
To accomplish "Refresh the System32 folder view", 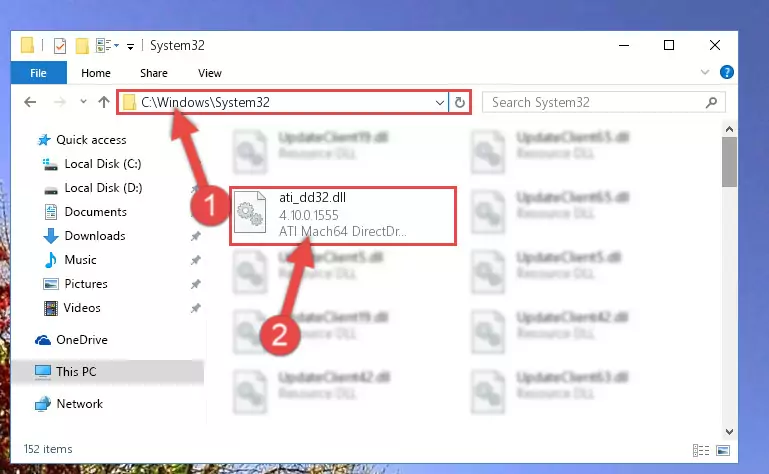I will [460, 103].
